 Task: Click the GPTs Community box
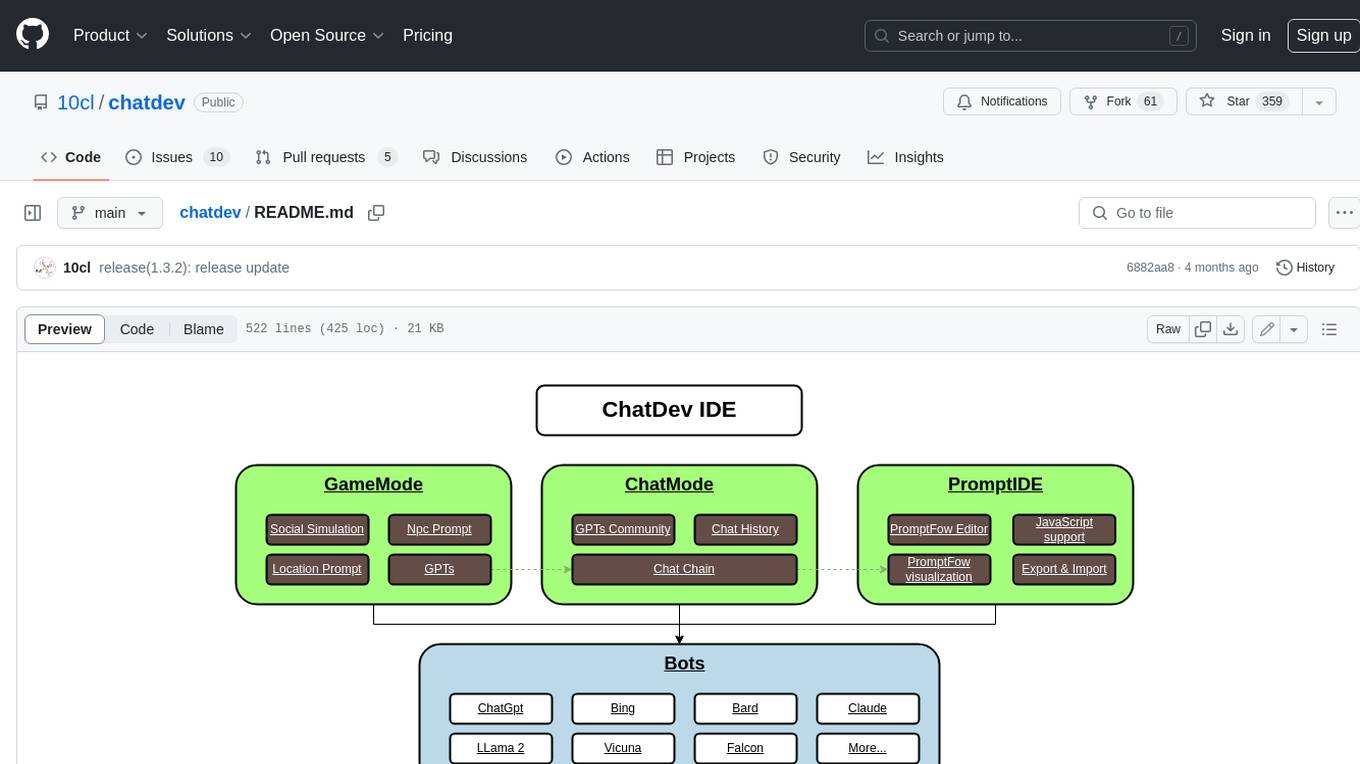[x=623, y=529]
